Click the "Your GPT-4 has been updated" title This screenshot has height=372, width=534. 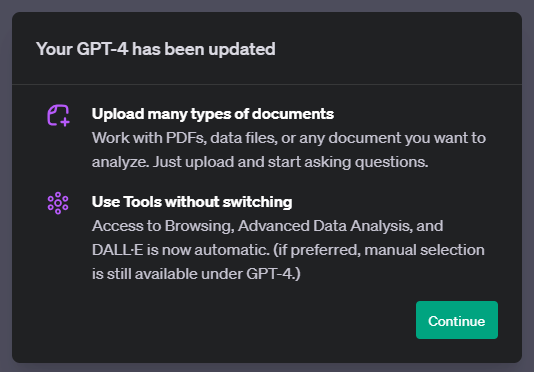pyautogui.click(x=156, y=49)
